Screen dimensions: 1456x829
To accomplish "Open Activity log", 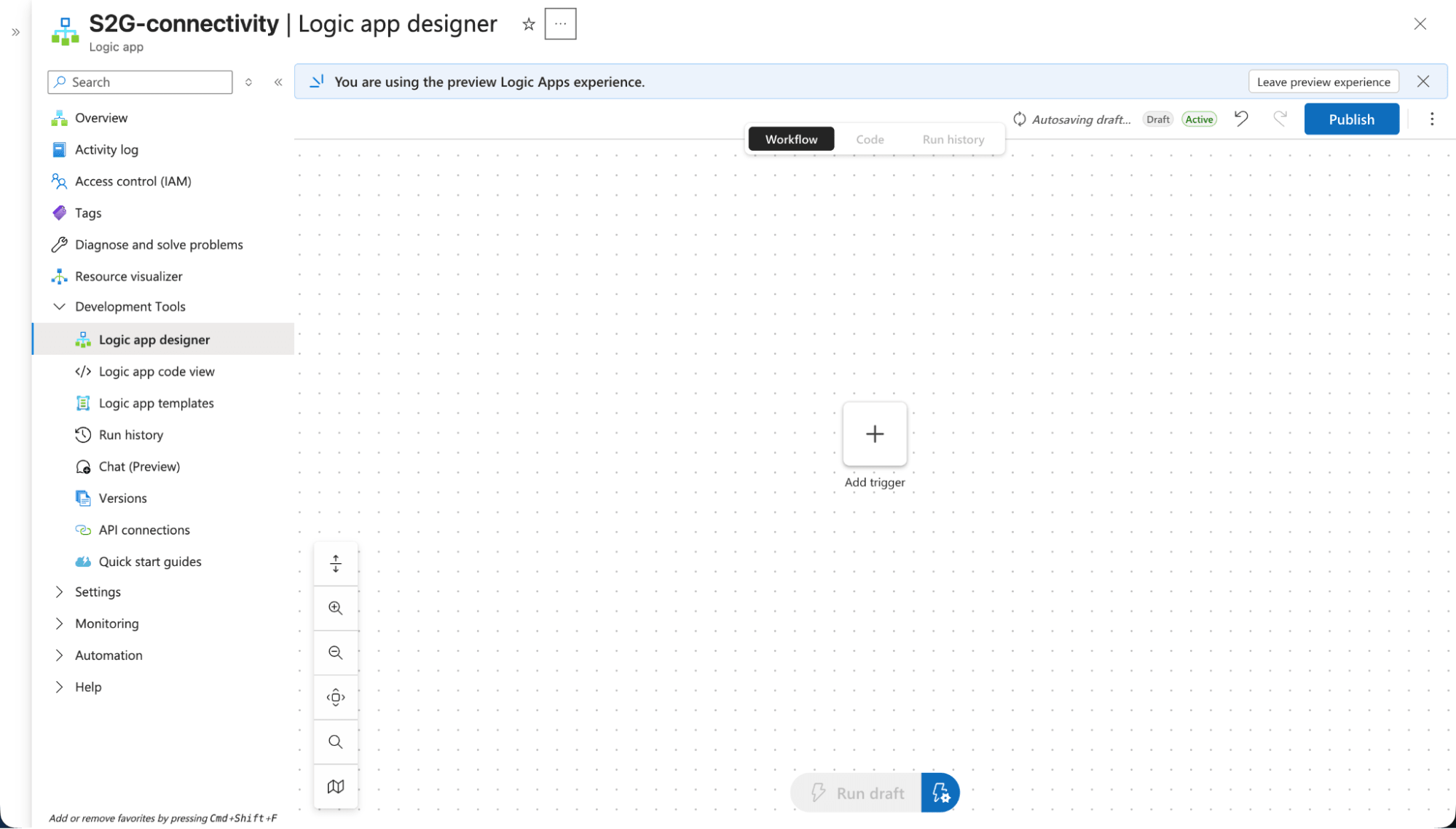I will pos(106,149).
